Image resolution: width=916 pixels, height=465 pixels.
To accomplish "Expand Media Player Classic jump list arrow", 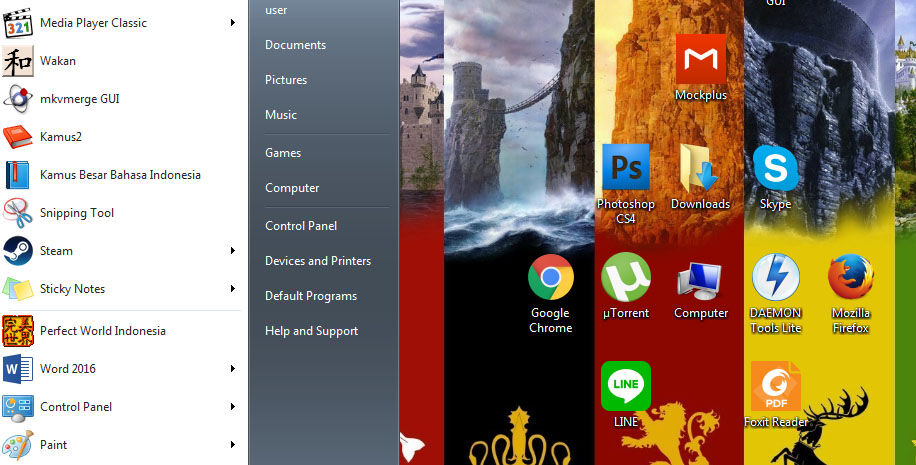I will click(x=233, y=23).
